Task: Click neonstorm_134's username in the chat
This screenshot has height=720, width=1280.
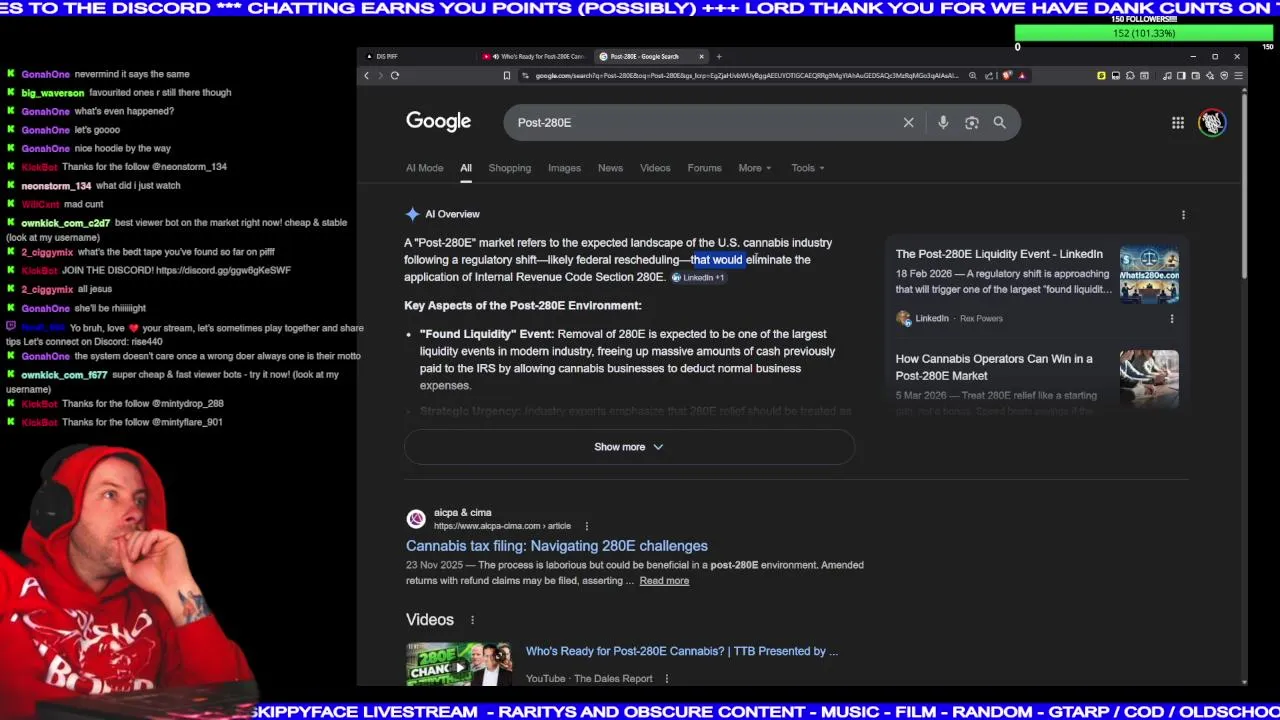Action: coord(56,186)
